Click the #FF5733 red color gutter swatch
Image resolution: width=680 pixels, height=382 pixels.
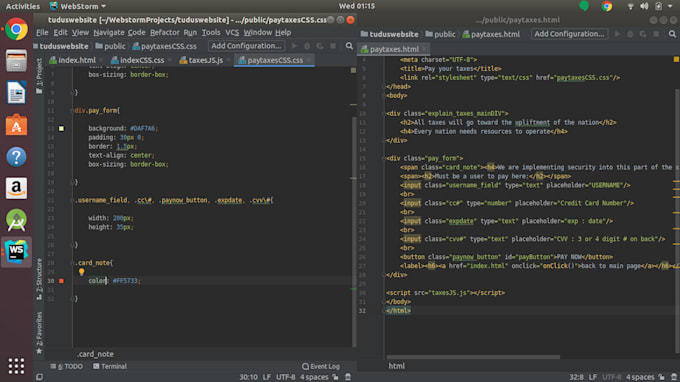(x=61, y=281)
